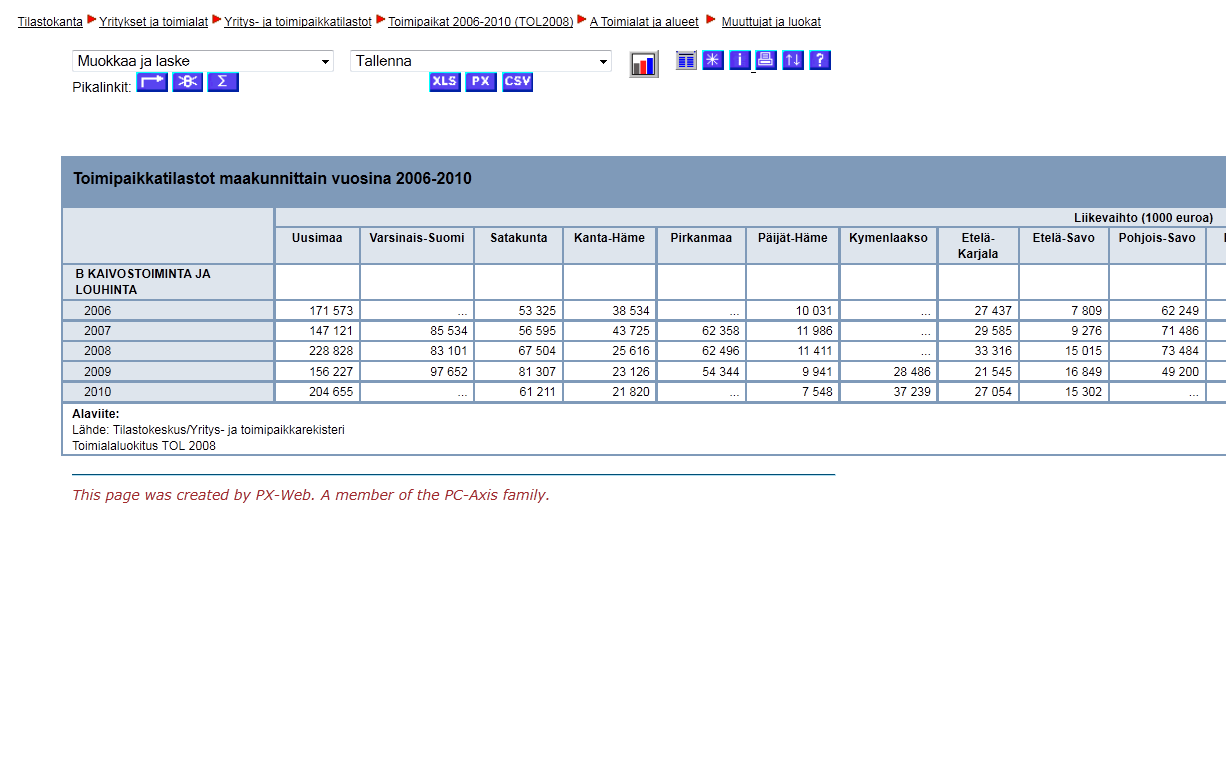Go to Tilastokanta breadcrumb link
This screenshot has height=759, width=1226.
point(50,22)
